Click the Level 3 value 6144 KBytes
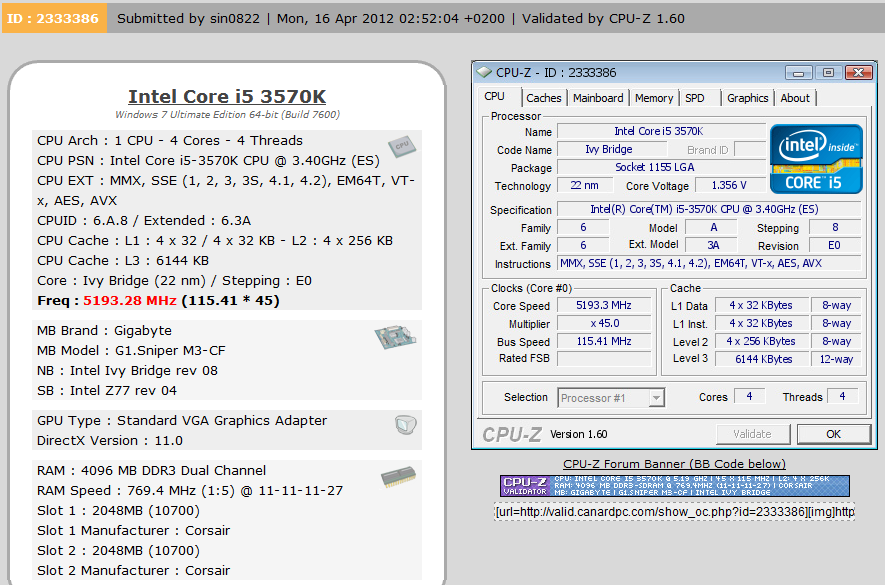Viewport: 885px width, 585px height. (761, 359)
